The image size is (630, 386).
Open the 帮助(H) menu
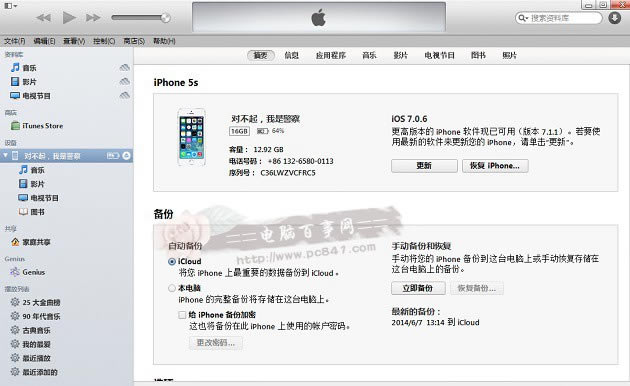point(164,41)
